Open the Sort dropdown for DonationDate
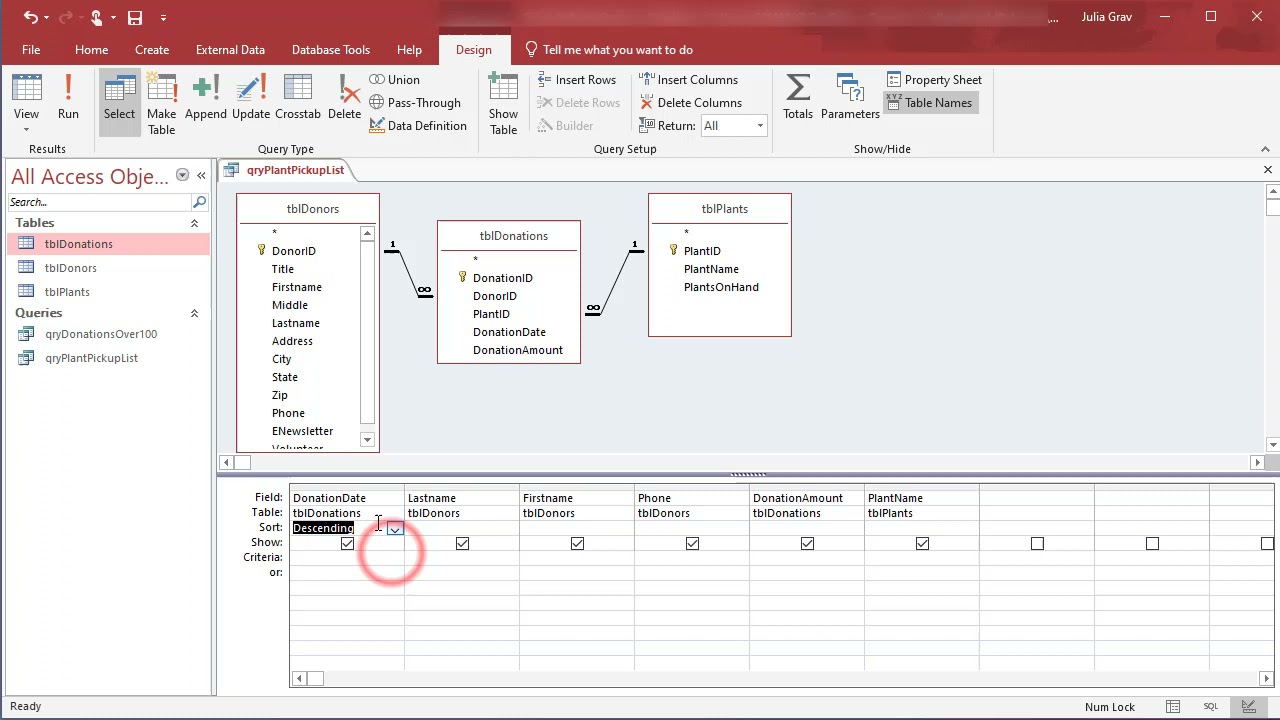The height and width of the screenshot is (720, 1280). [396, 528]
